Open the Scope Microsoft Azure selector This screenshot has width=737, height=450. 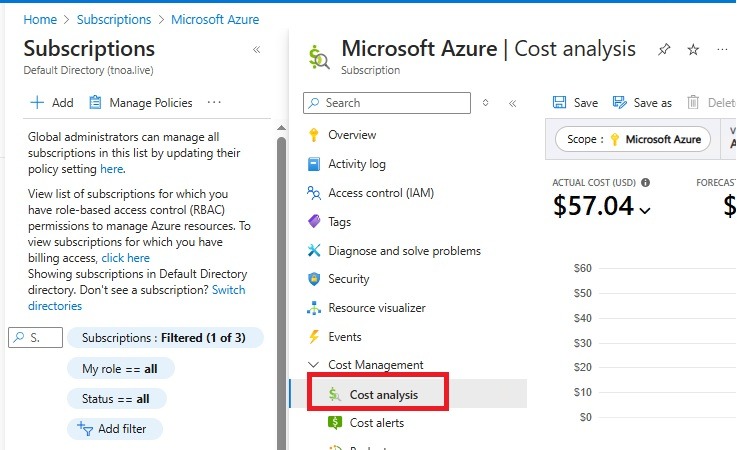(x=633, y=139)
